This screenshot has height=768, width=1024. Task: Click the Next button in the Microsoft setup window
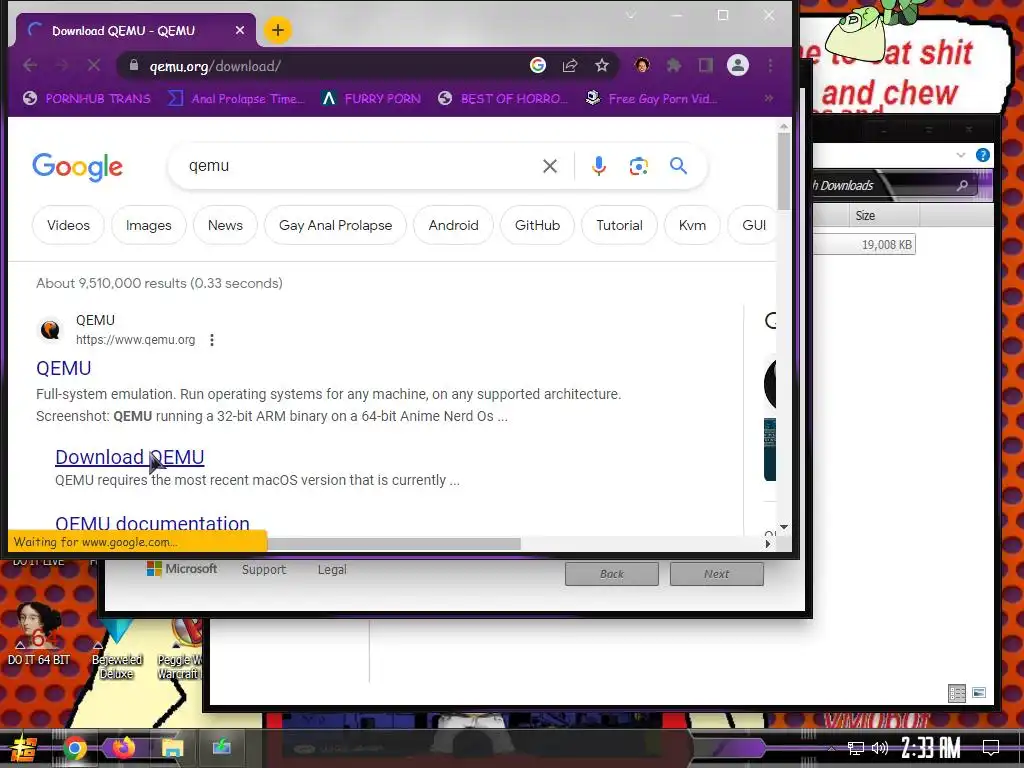point(716,573)
